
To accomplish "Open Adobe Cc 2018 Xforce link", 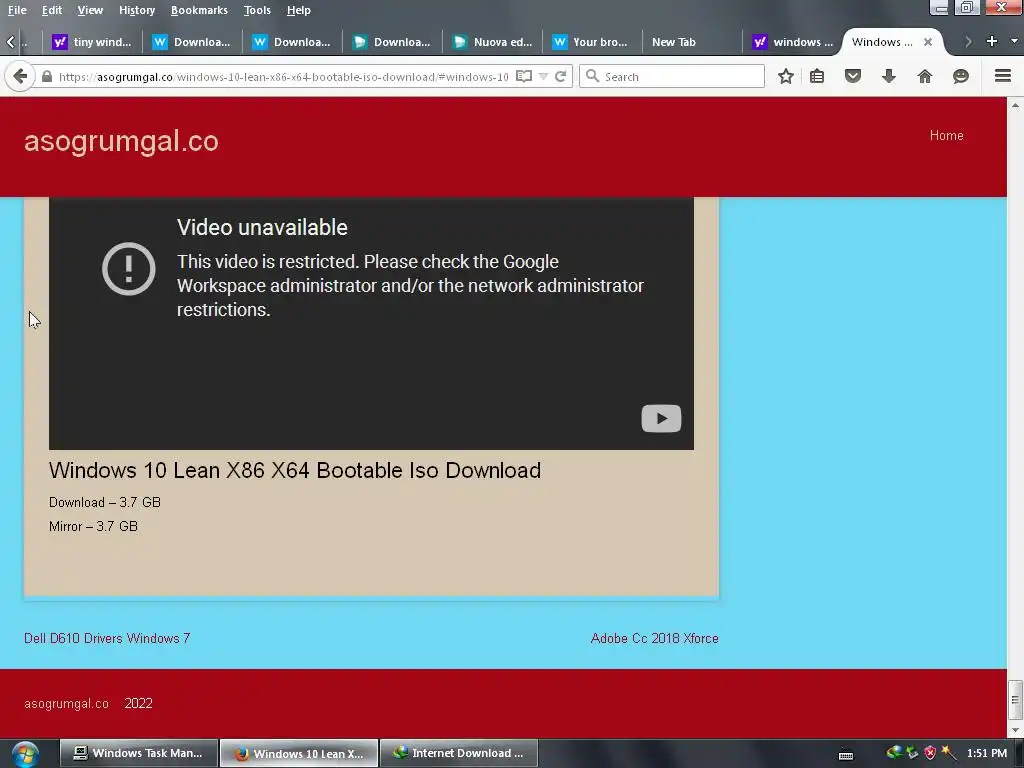I will tap(654, 638).
